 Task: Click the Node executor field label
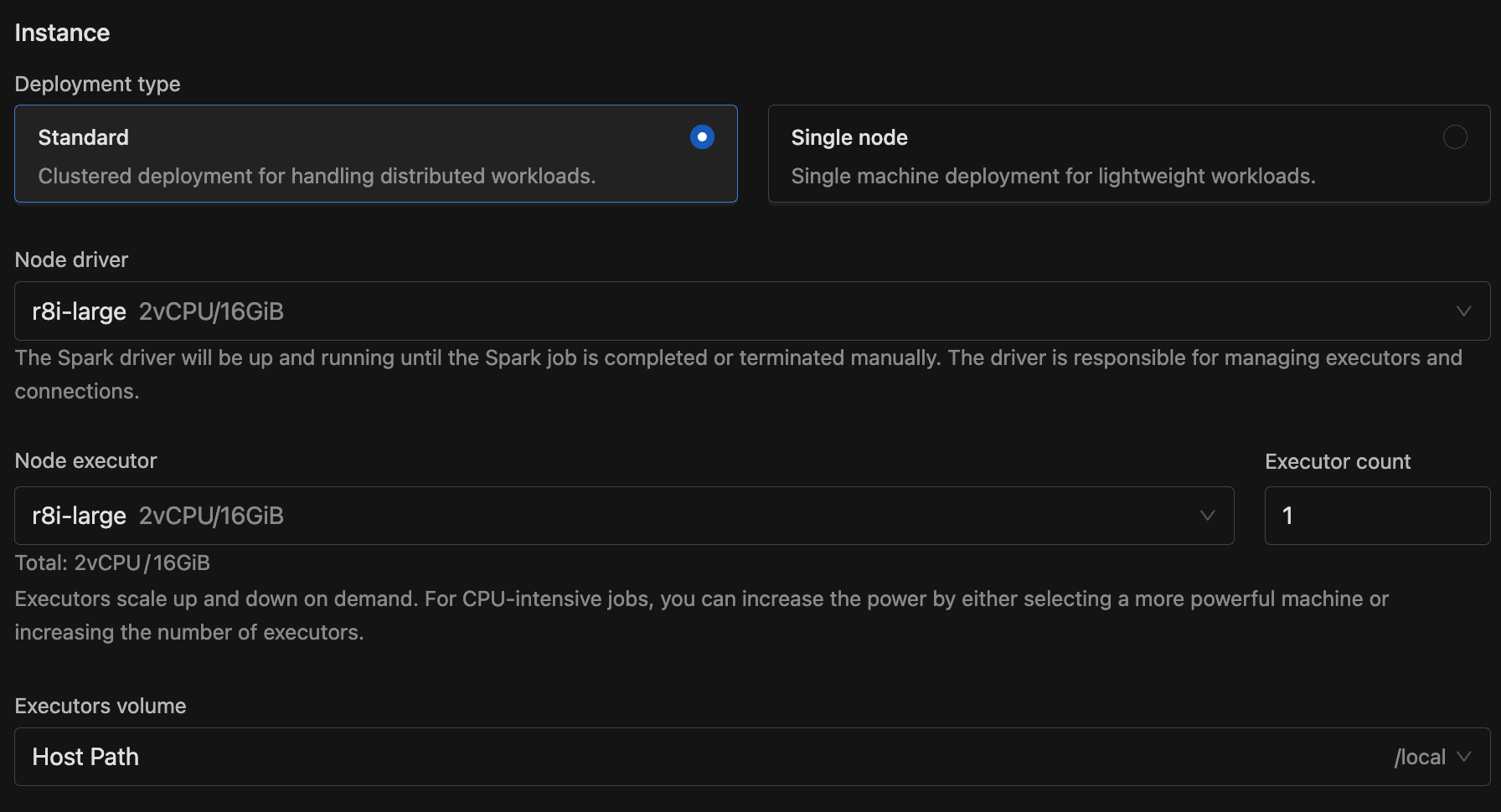click(85, 460)
